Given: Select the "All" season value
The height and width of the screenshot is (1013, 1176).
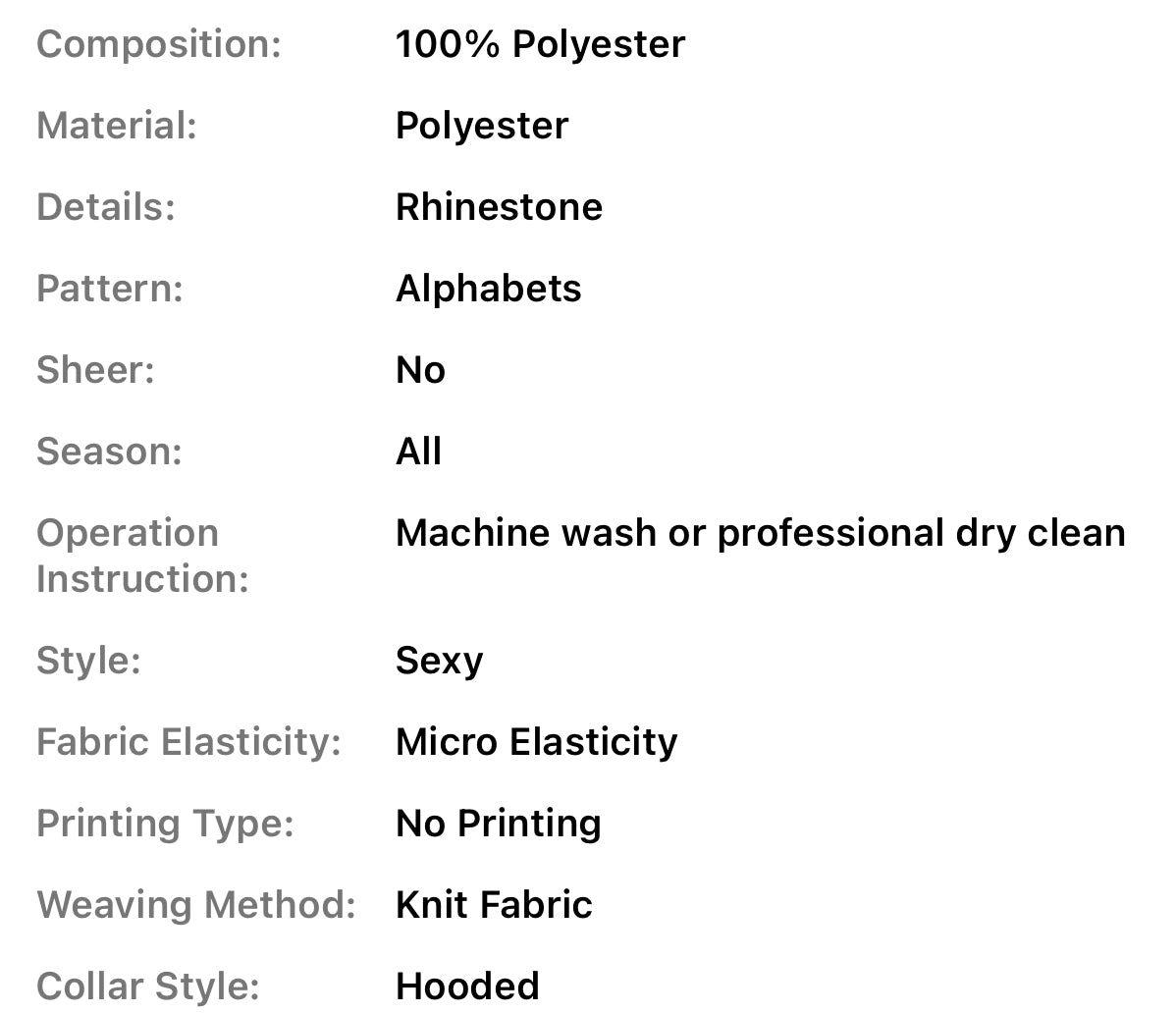Looking at the screenshot, I should pyautogui.click(x=418, y=452).
